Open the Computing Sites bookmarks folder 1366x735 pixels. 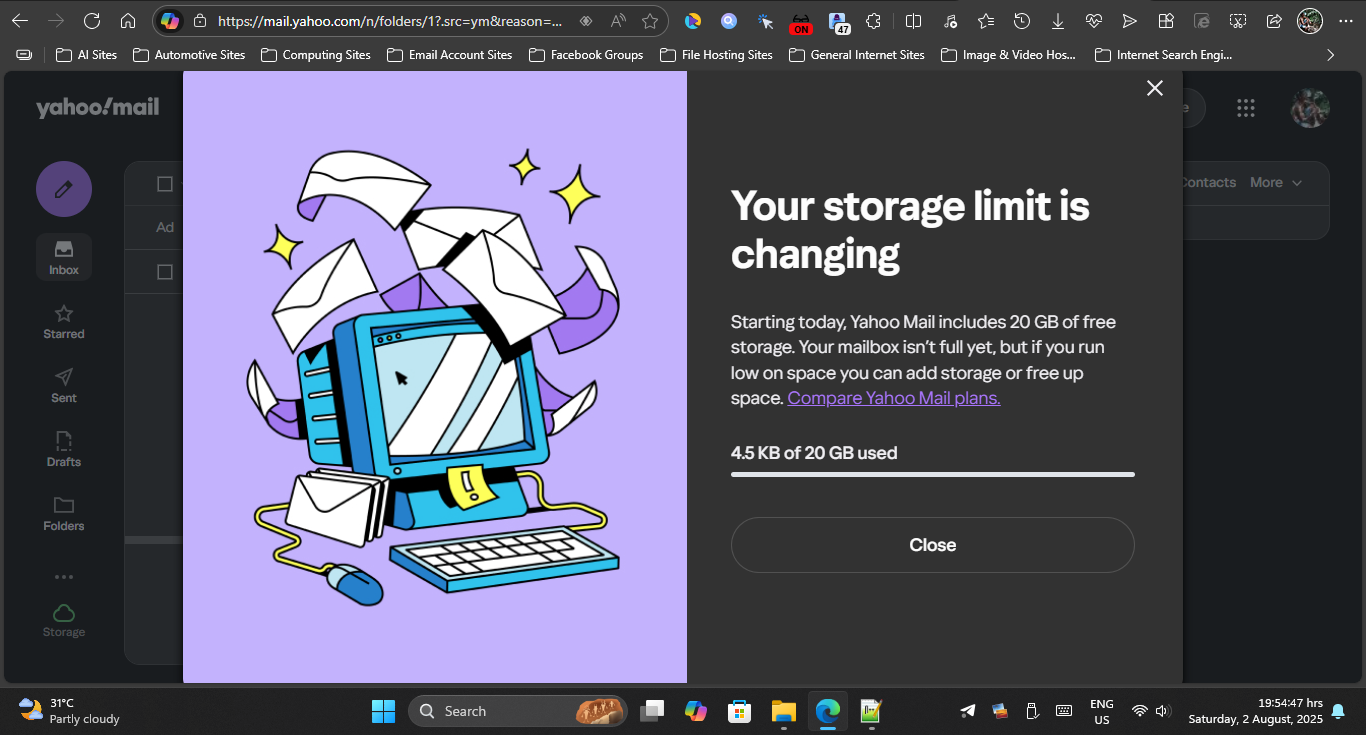[316, 55]
